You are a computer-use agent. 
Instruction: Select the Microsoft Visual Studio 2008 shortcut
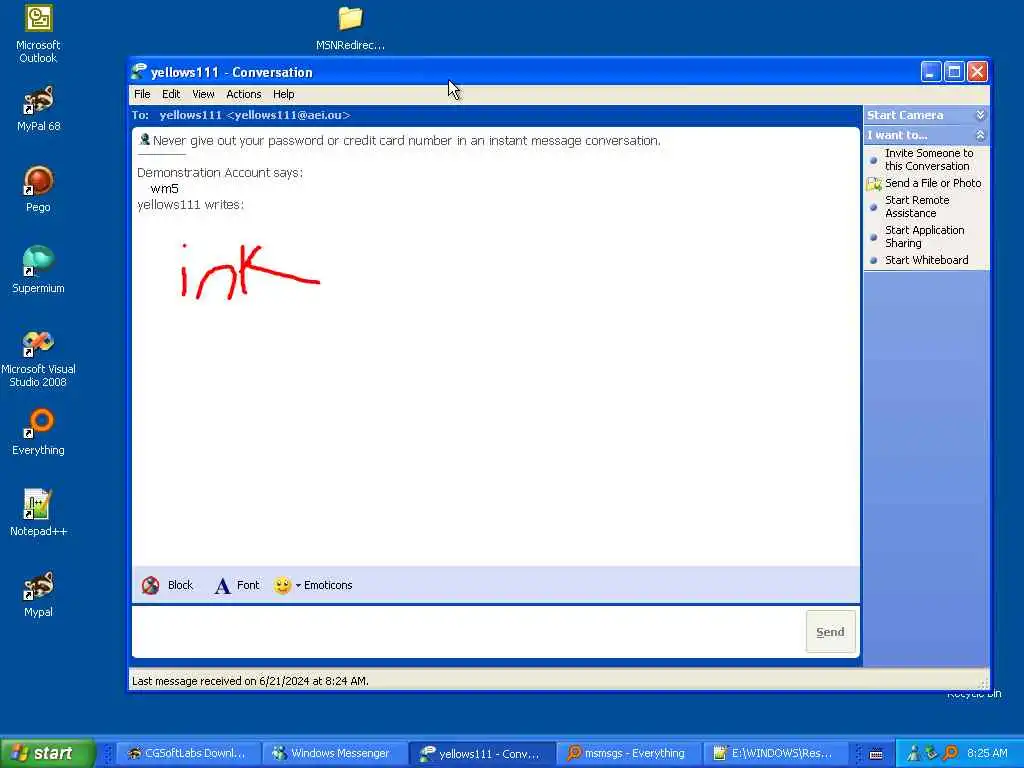(38, 358)
